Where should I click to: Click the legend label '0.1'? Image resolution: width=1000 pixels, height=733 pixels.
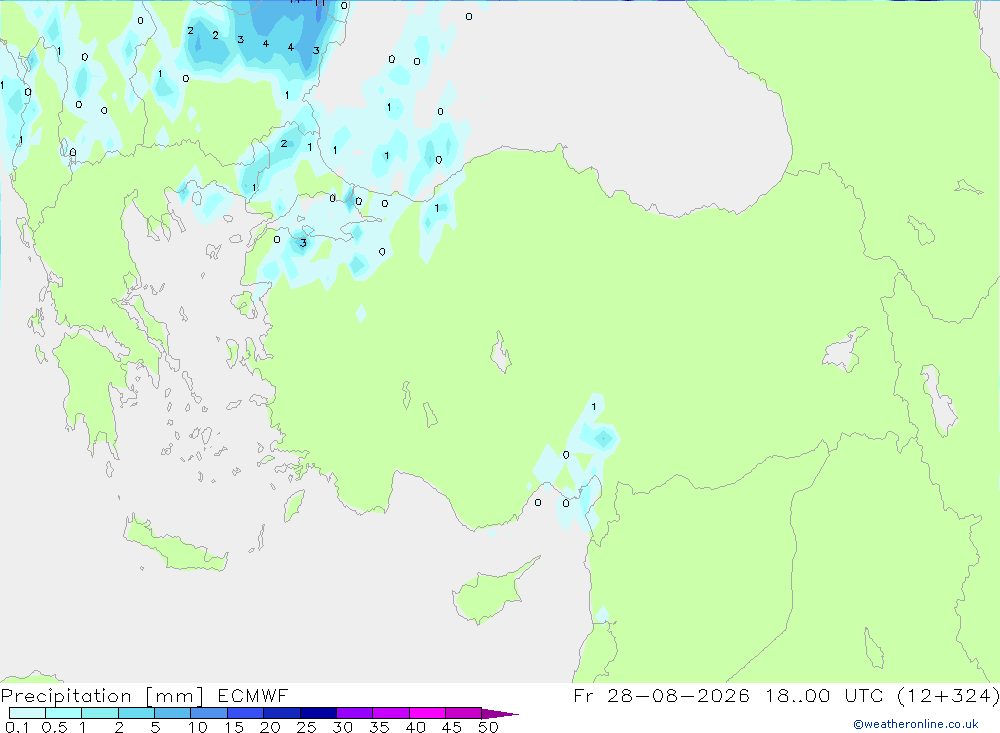(17, 727)
